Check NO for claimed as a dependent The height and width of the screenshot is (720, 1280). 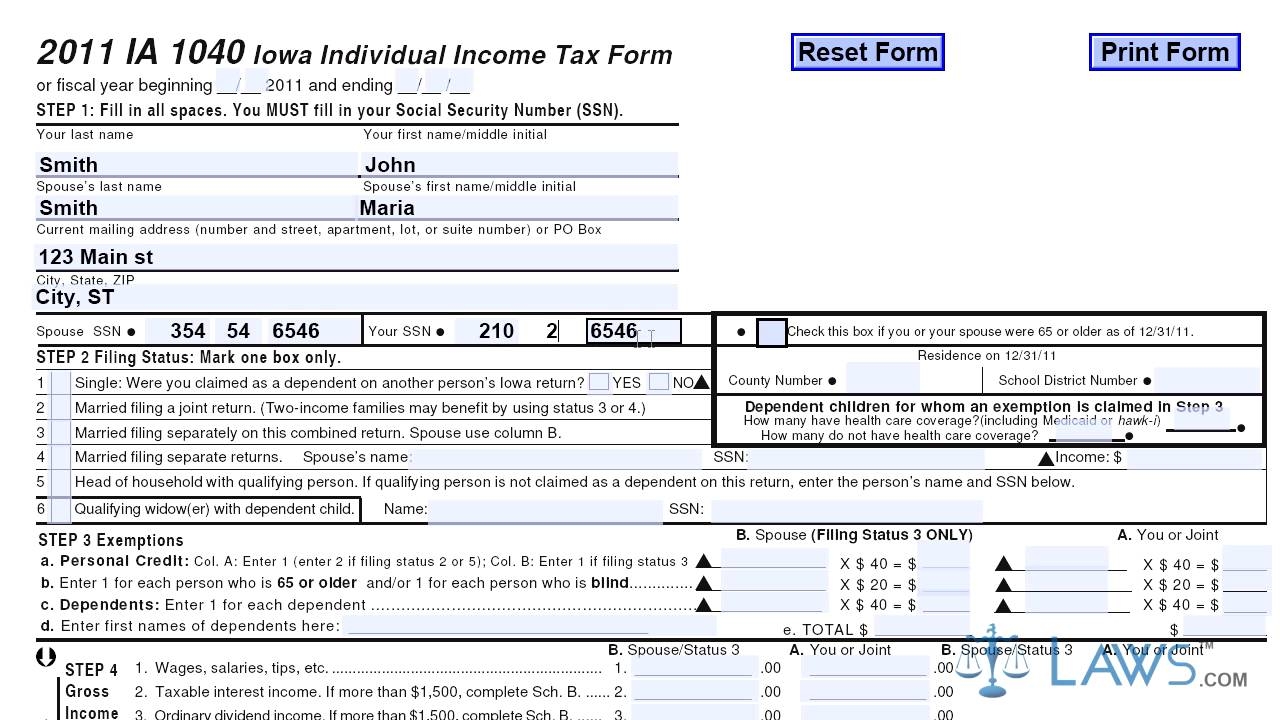pos(658,381)
